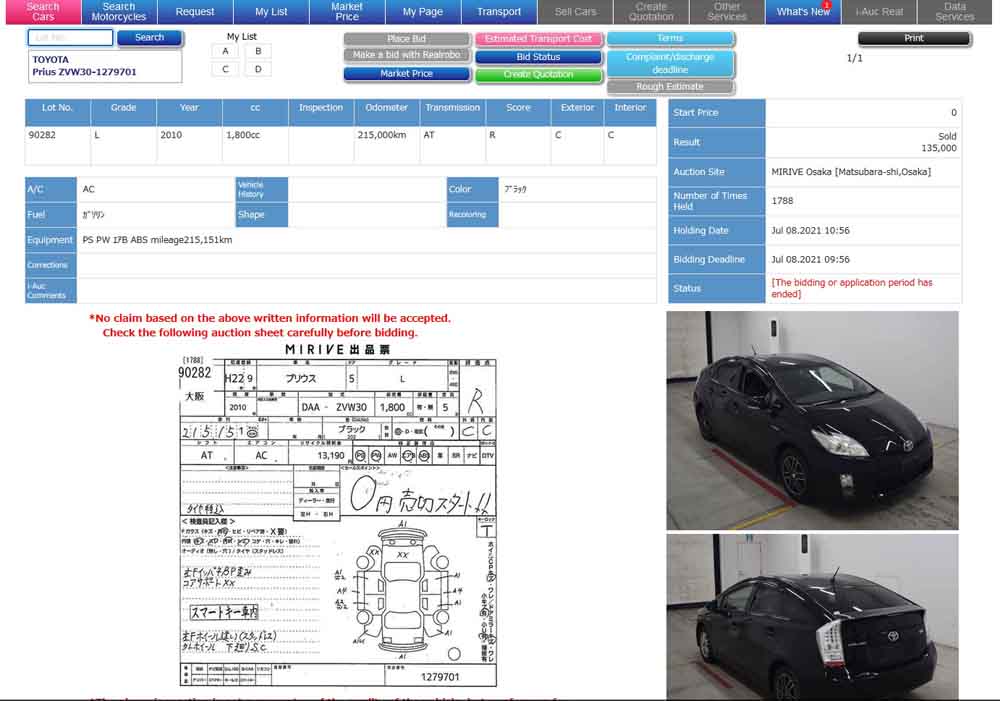Select the Start Price value 0

pyautogui.click(x=954, y=113)
